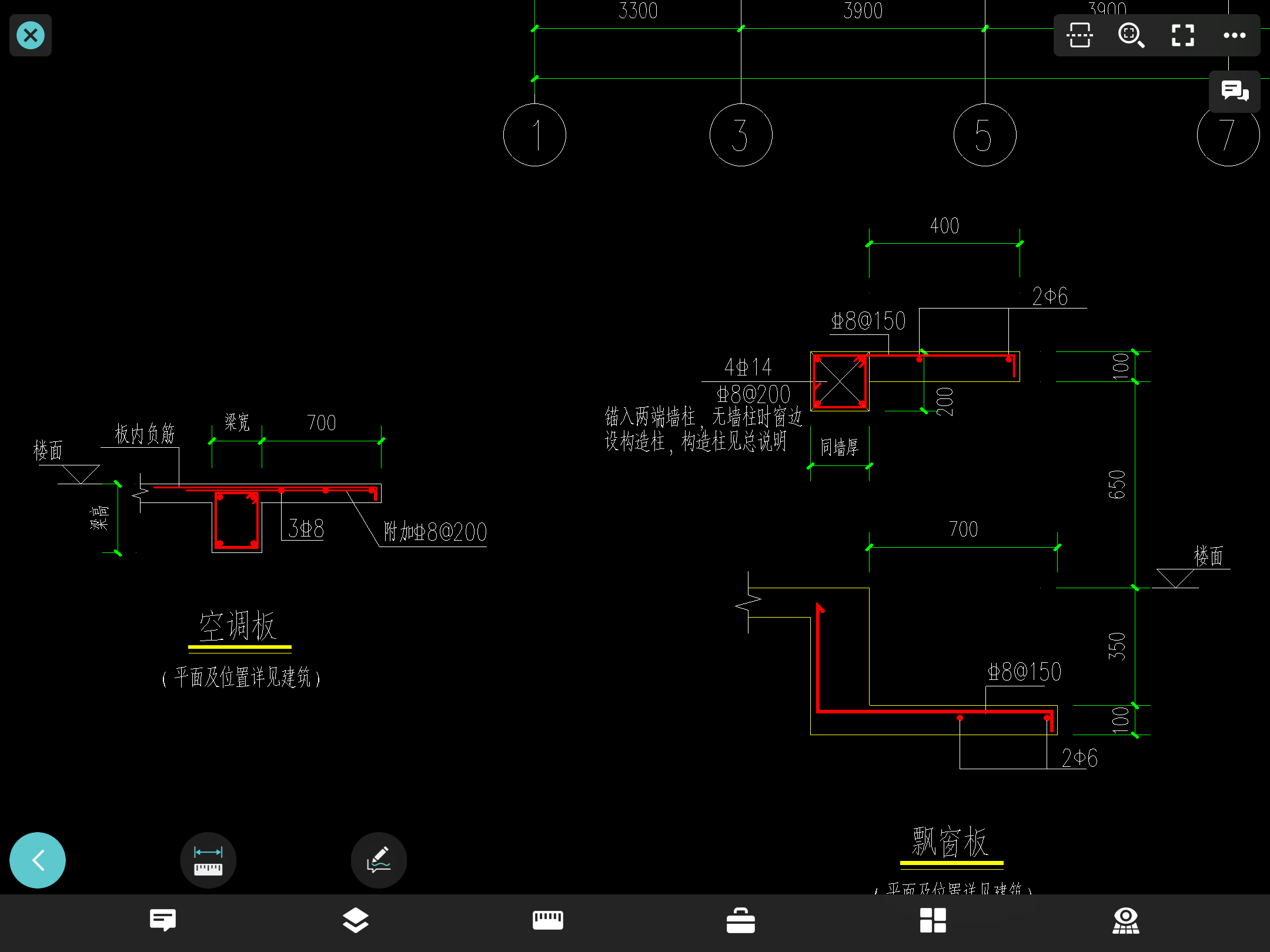This screenshot has height=952, width=1270.
Task: Click the 附加Φ8@200 rebar annotation
Action: coord(435,532)
